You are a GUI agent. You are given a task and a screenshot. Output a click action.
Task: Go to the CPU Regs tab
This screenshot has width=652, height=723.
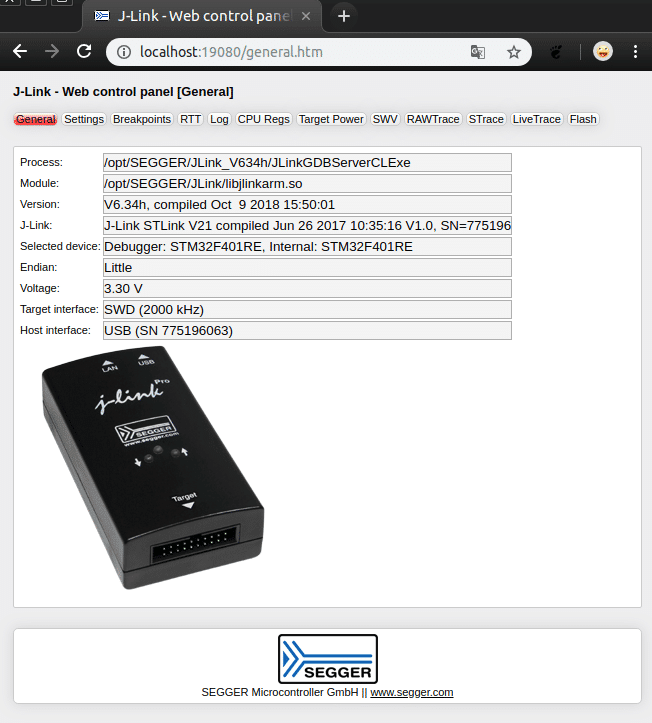263,119
